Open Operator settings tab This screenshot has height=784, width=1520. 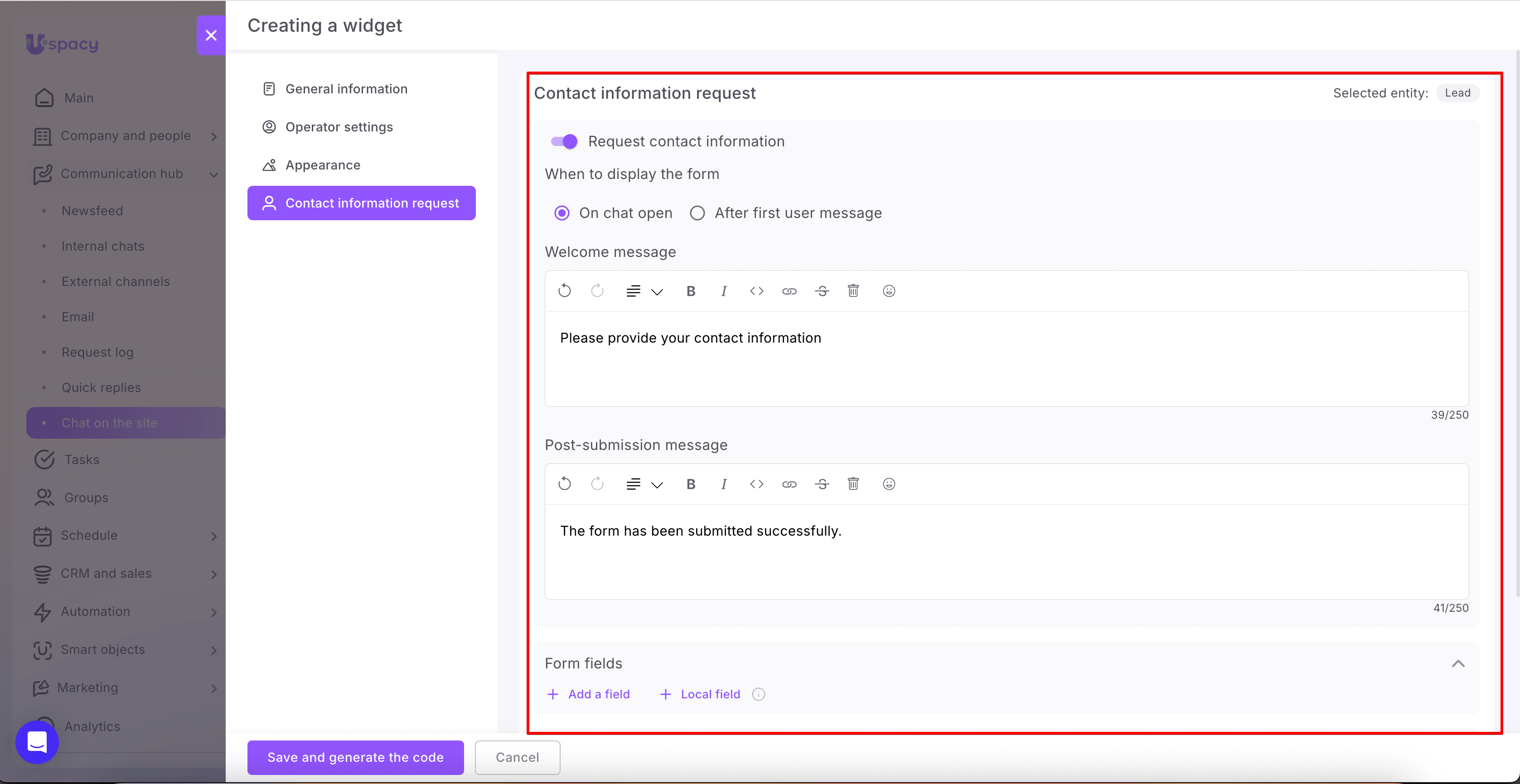pos(361,127)
